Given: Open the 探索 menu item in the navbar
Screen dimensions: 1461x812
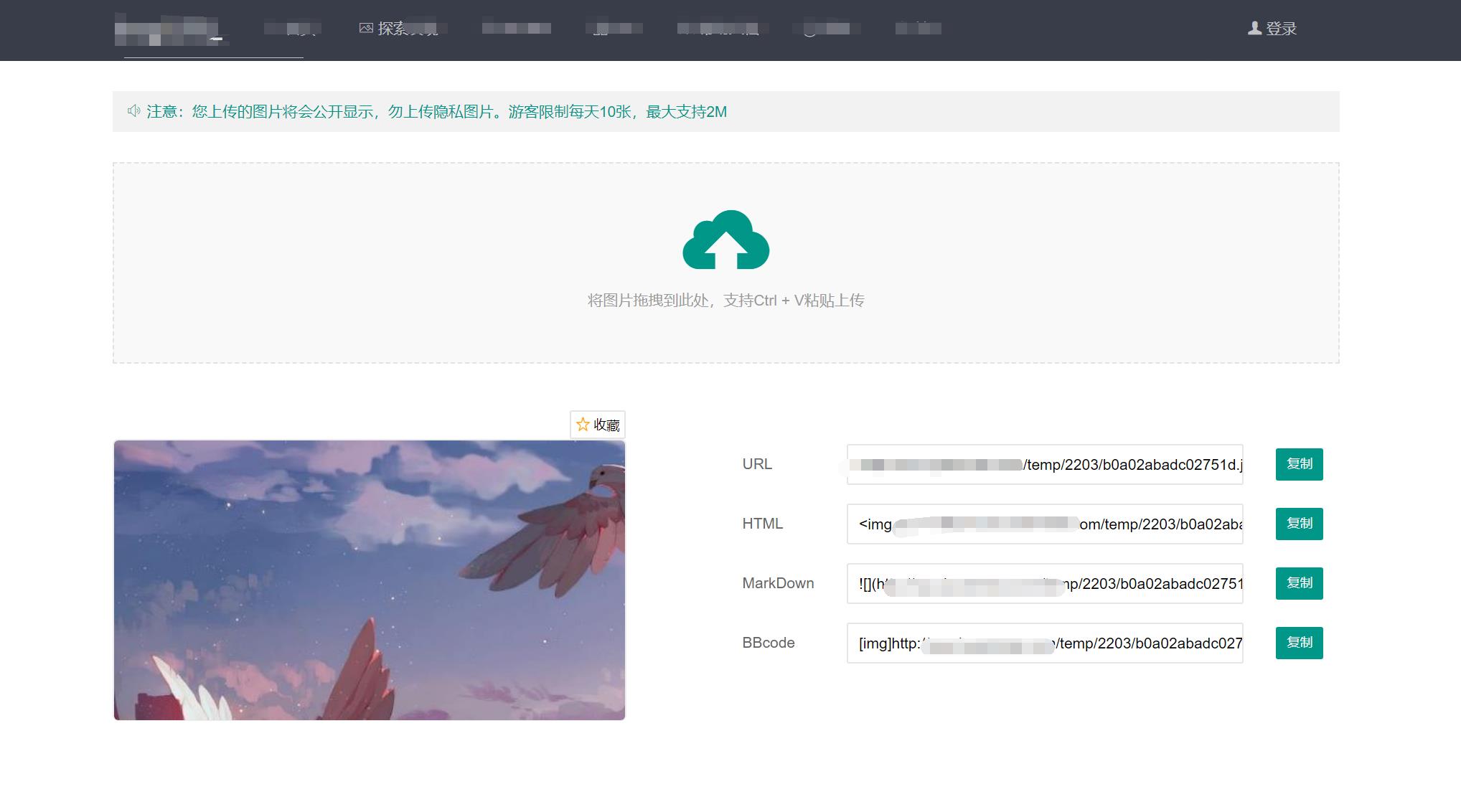Looking at the screenshot, I should [402, 29].
